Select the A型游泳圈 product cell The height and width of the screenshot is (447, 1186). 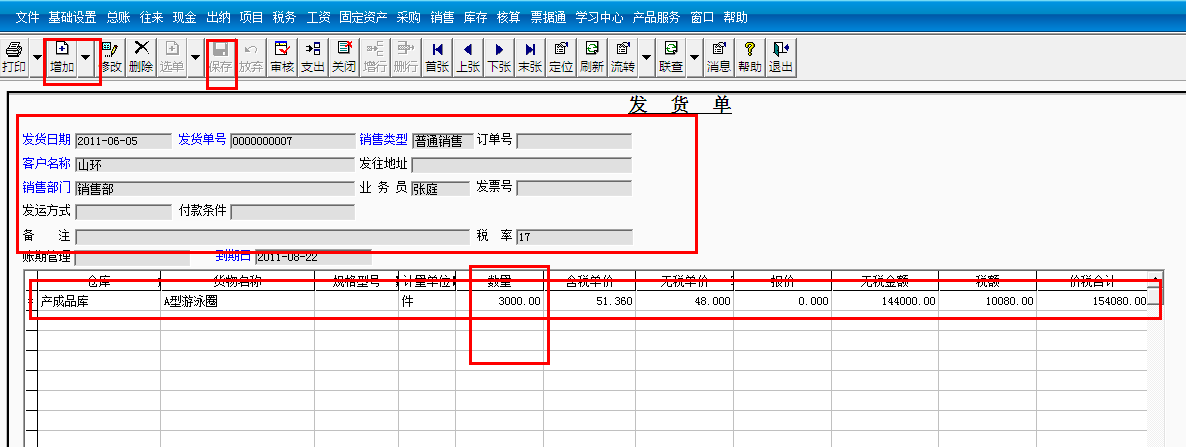[238, 301]
